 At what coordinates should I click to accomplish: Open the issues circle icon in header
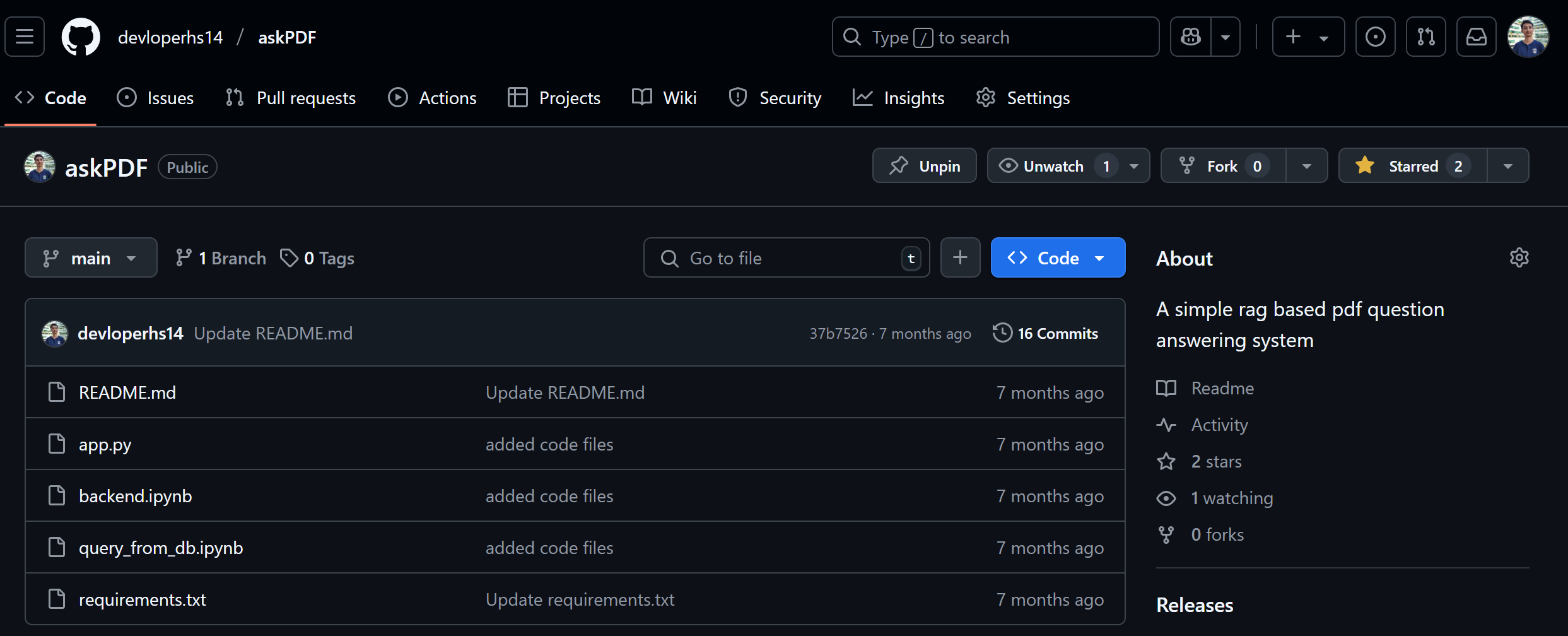click(x=1376, y=37)
